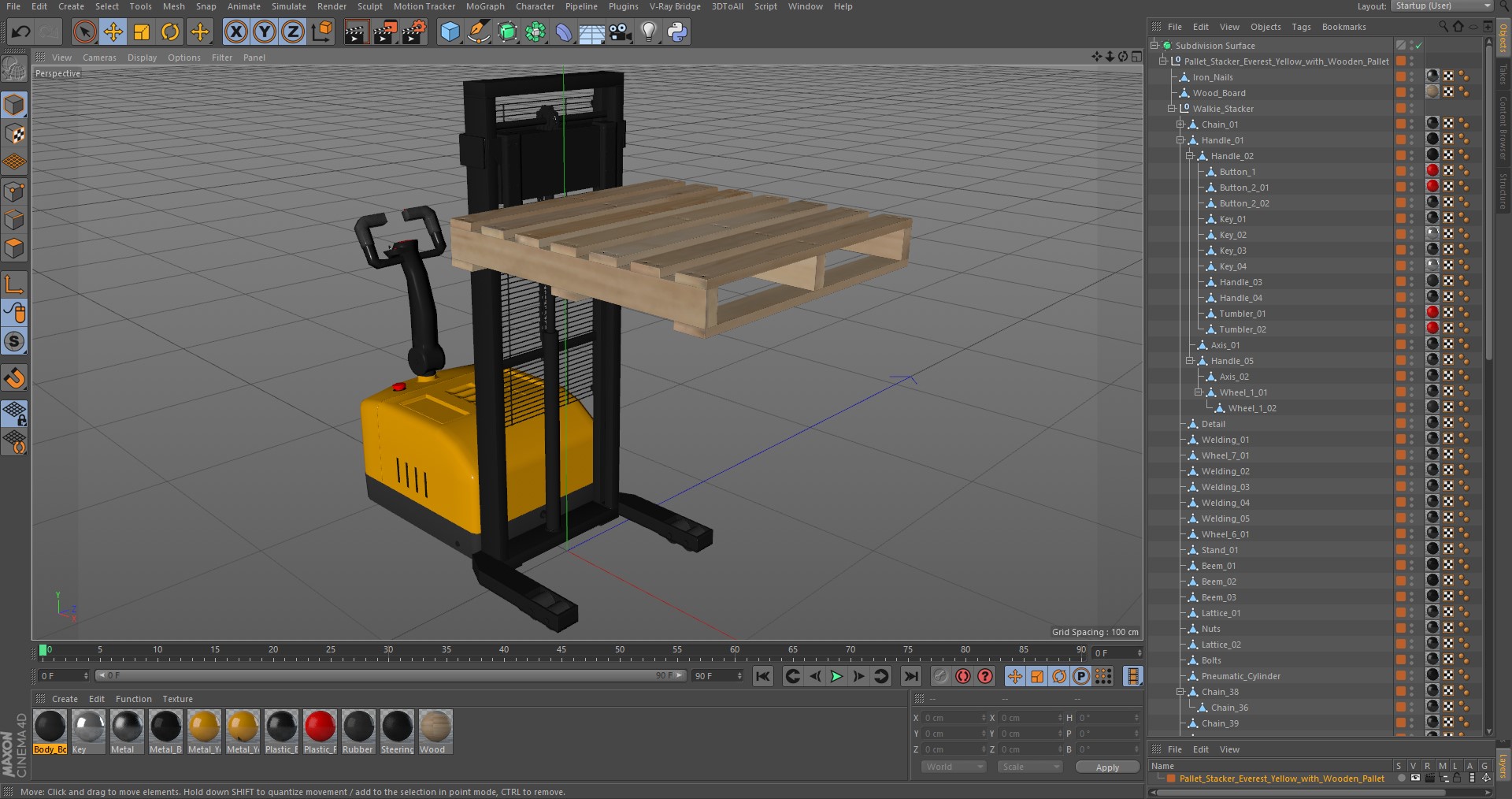Go to end of animation
The height and width of the screenshot is (799, 1512).
pos(911,676)
